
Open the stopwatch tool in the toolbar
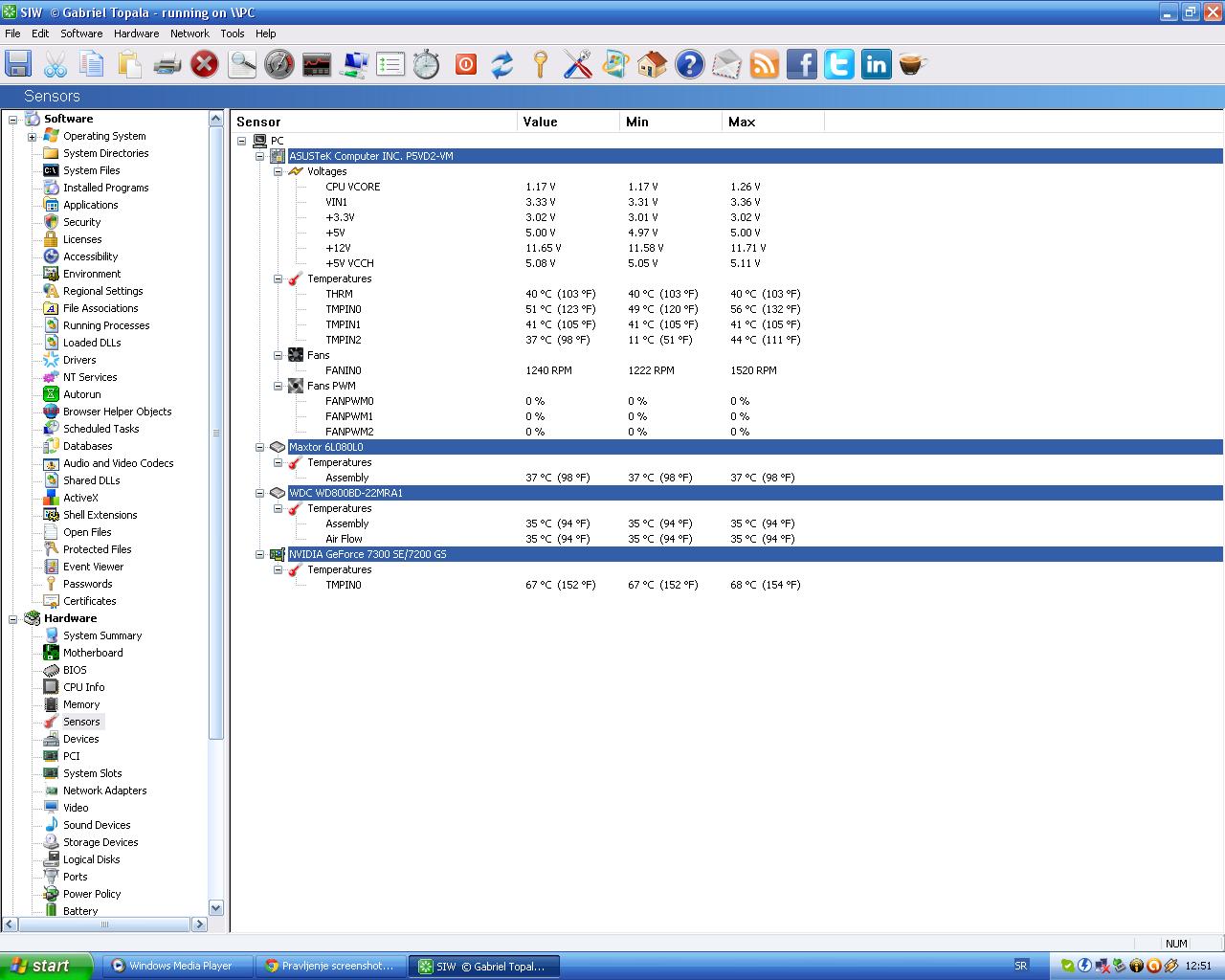427,64
